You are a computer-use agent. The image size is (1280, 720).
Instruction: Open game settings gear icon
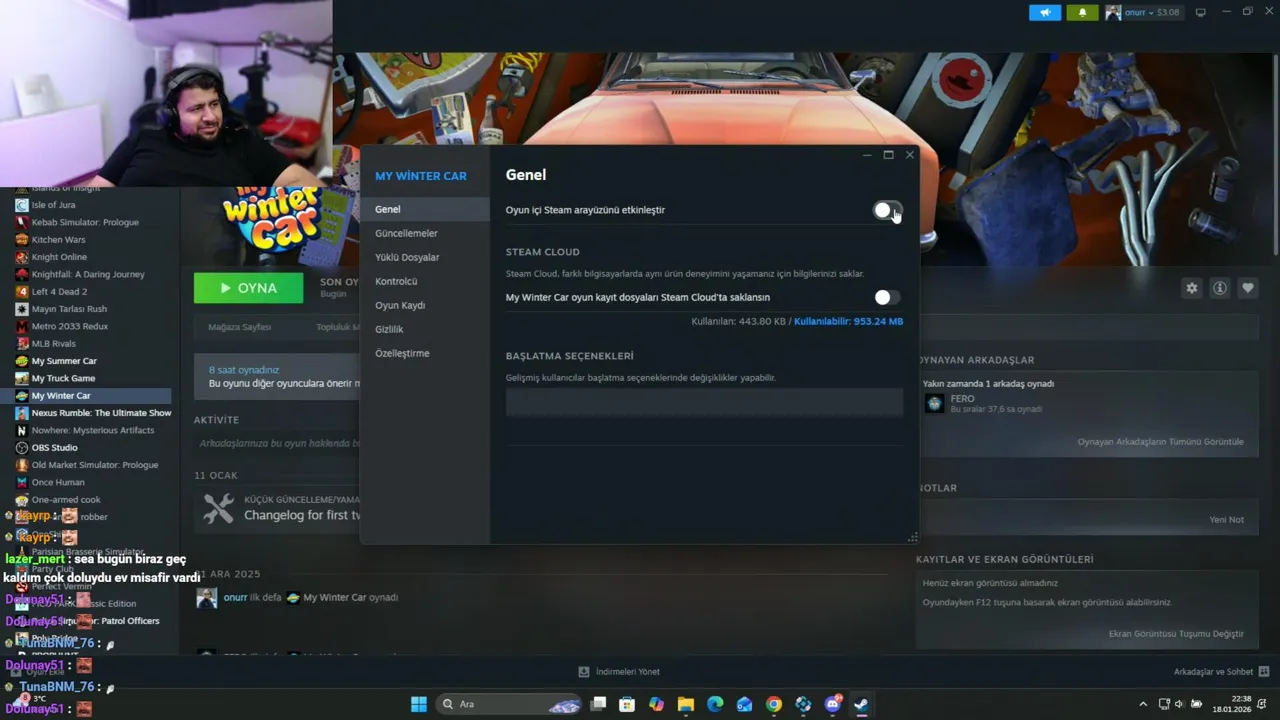[x=1191, y=288]
